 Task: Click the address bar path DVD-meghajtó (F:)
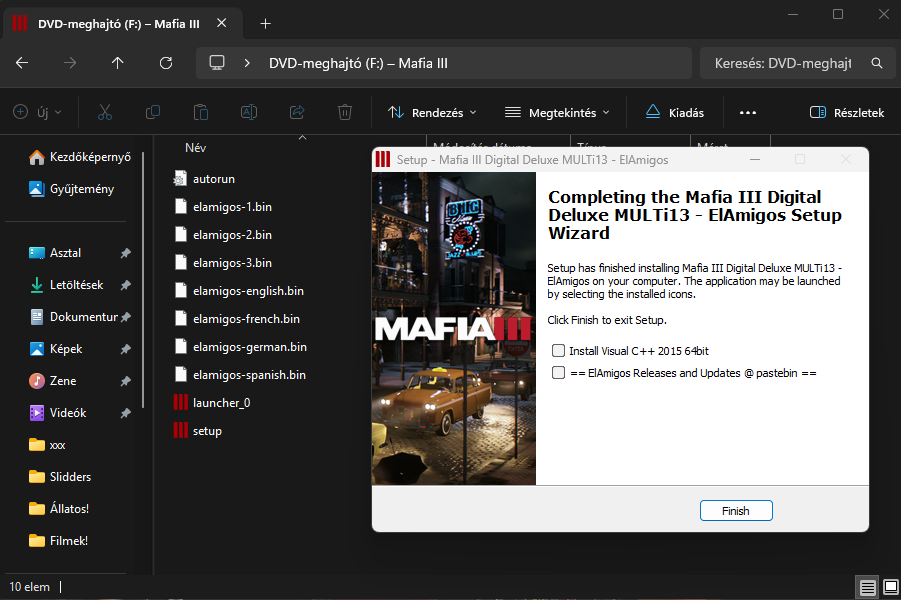pyautogui.click(x=358, y=63)
